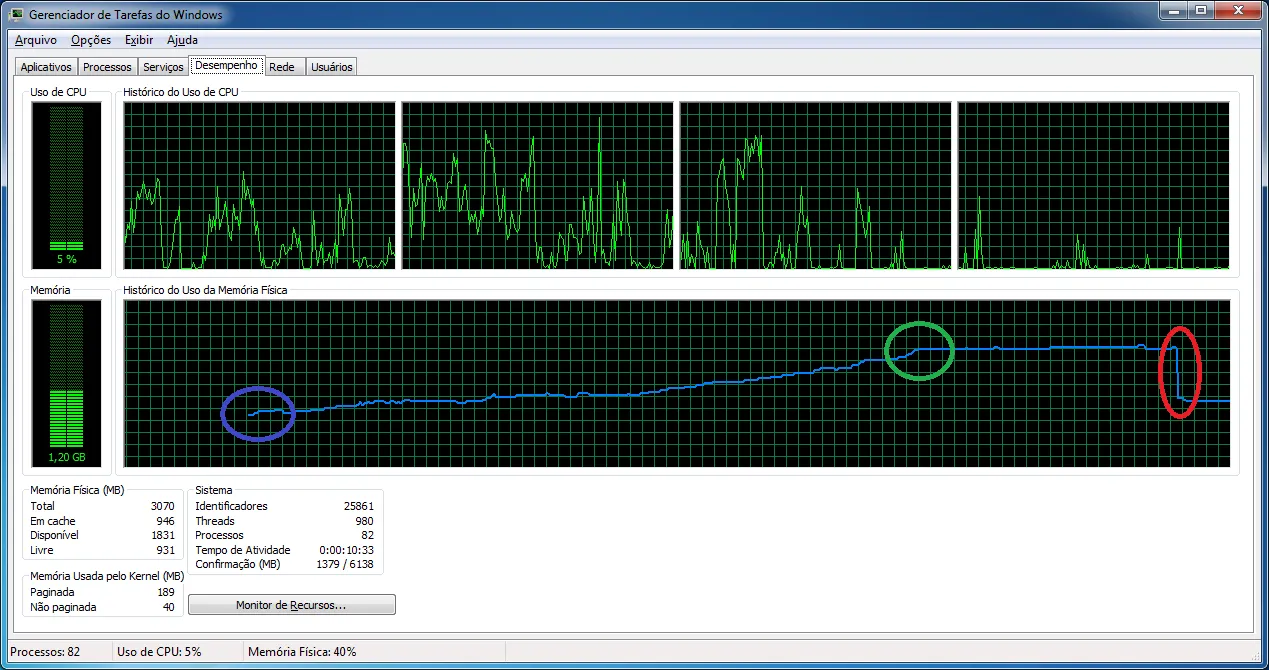The height and width of the screenshot is (670, 1269).
Task: Switch to the Usuários tab
Action: click(x=331, y=67)
